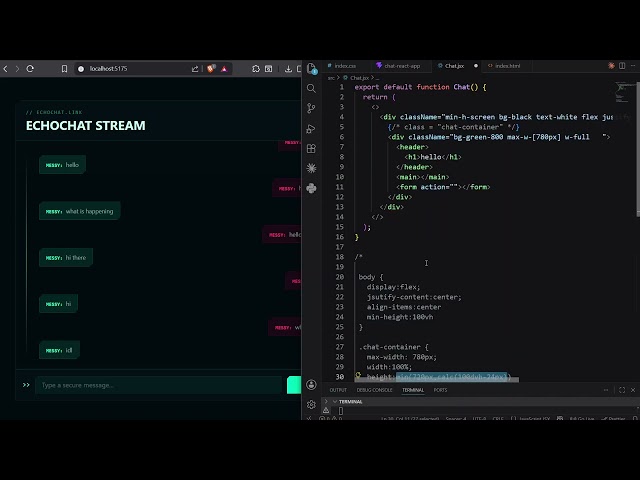Click the ECHOCHAT STREAM heading

click(85, 126)
